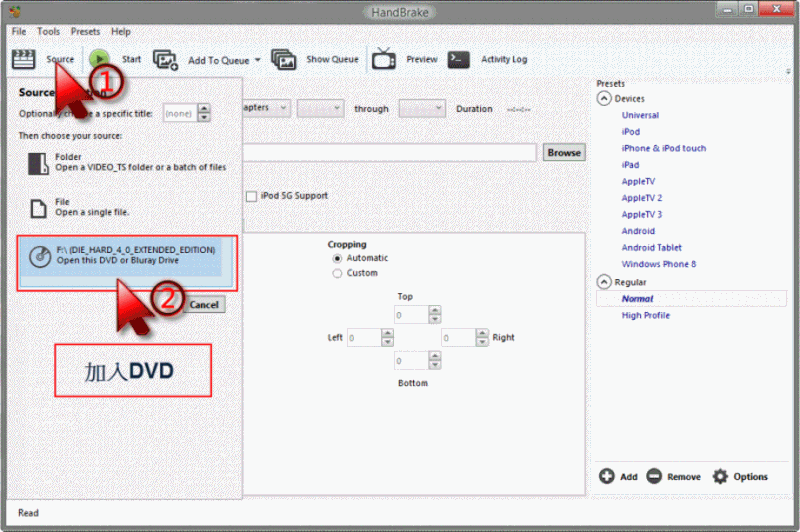Choose File: Open a single file
Image resolution: width=800 pixels, height=532 pixels.
pyautogui.click(x=79, y=207)
